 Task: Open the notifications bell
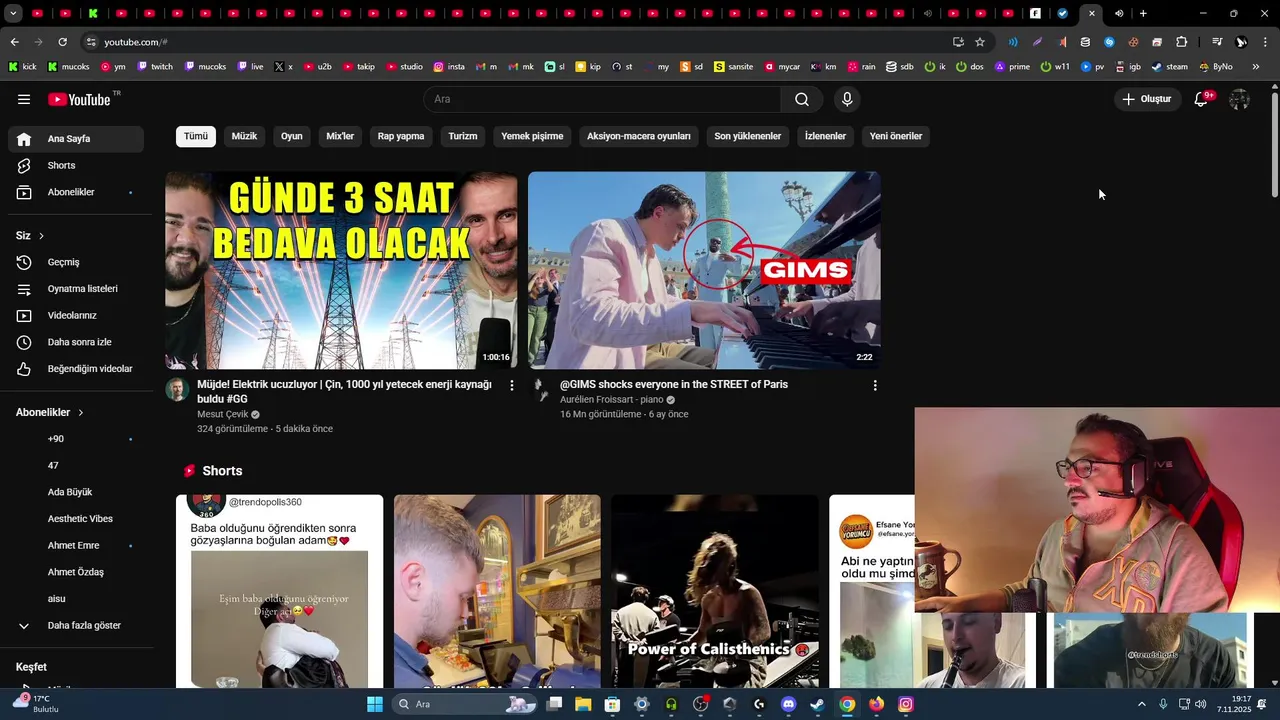pyautogui.click(x=1201, y=99)
